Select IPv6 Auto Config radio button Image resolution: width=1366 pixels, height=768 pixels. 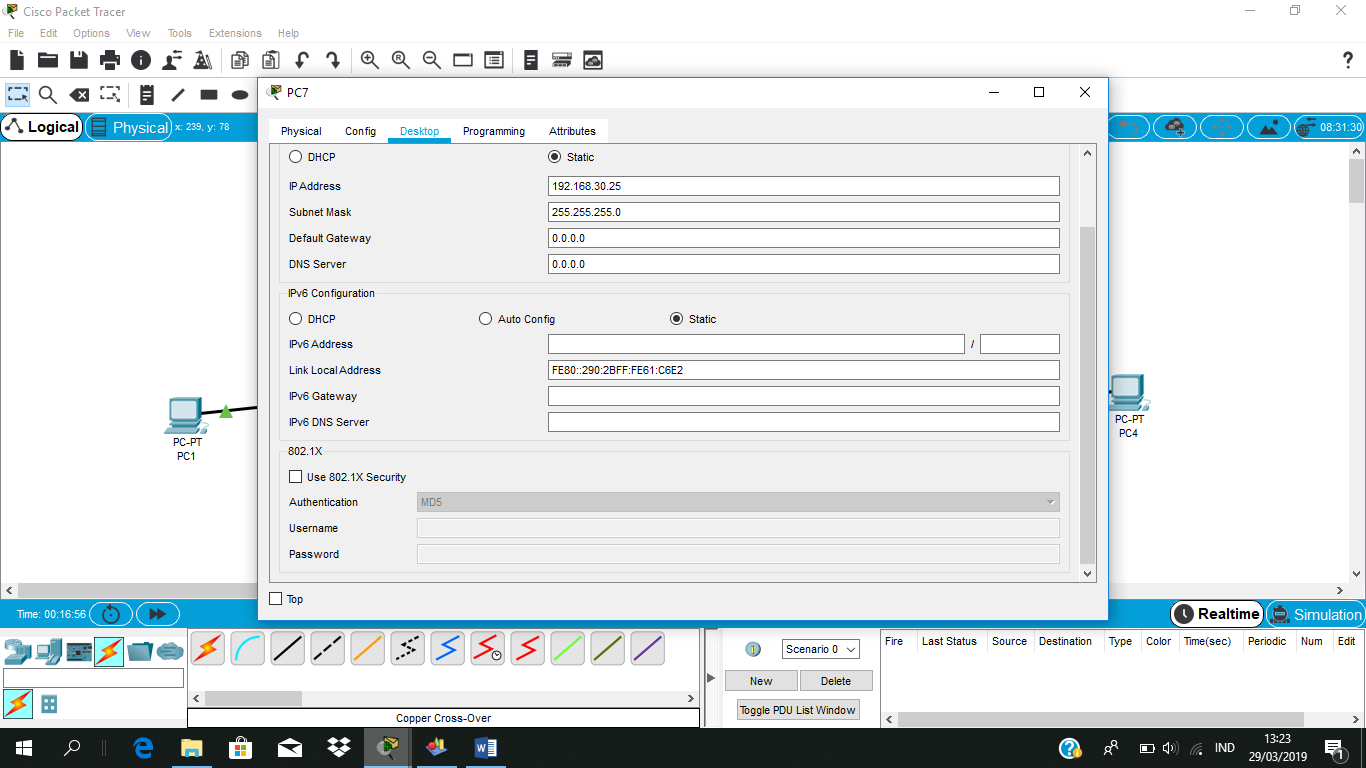coord(486,319)
